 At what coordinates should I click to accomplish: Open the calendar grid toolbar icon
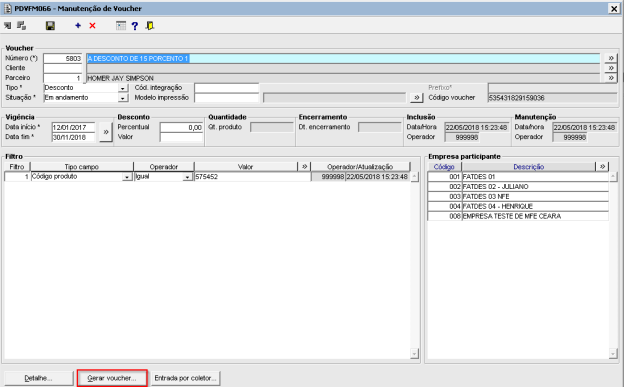coord(121,26)
